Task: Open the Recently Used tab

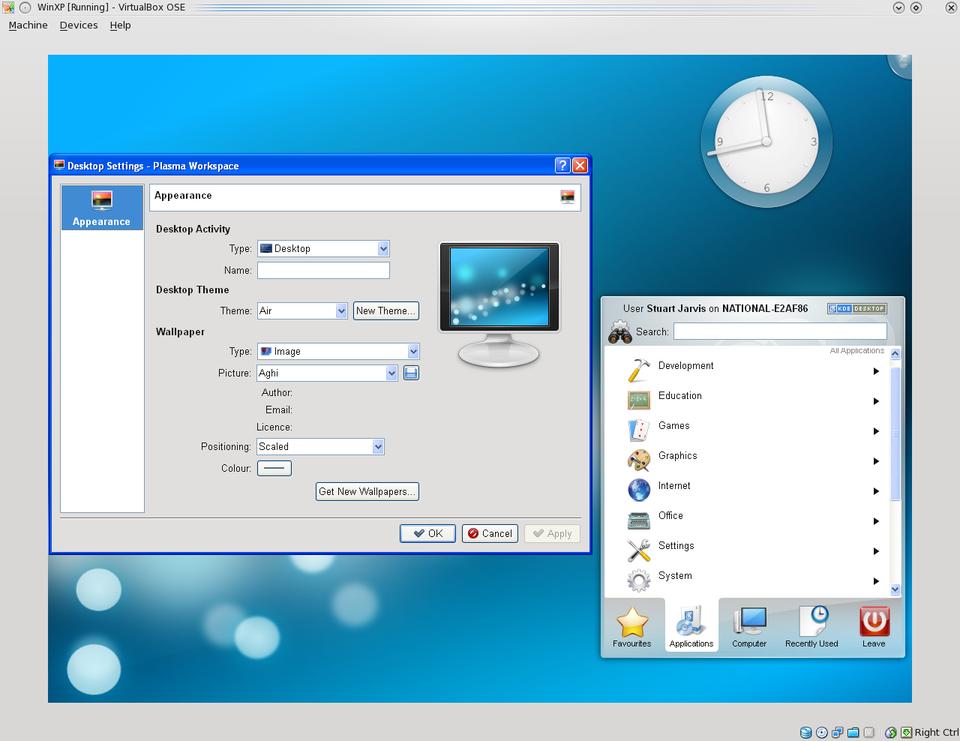Action: (x=811, y=625)
